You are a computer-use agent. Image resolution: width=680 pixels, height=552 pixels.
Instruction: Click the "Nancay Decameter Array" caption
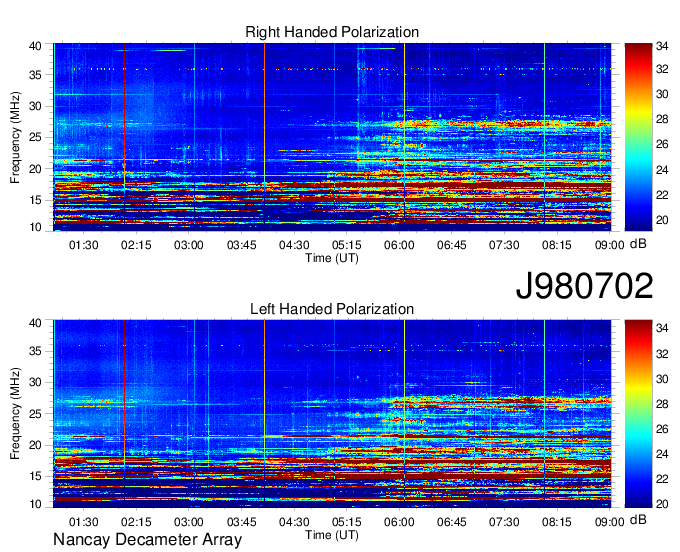[147, 540]
